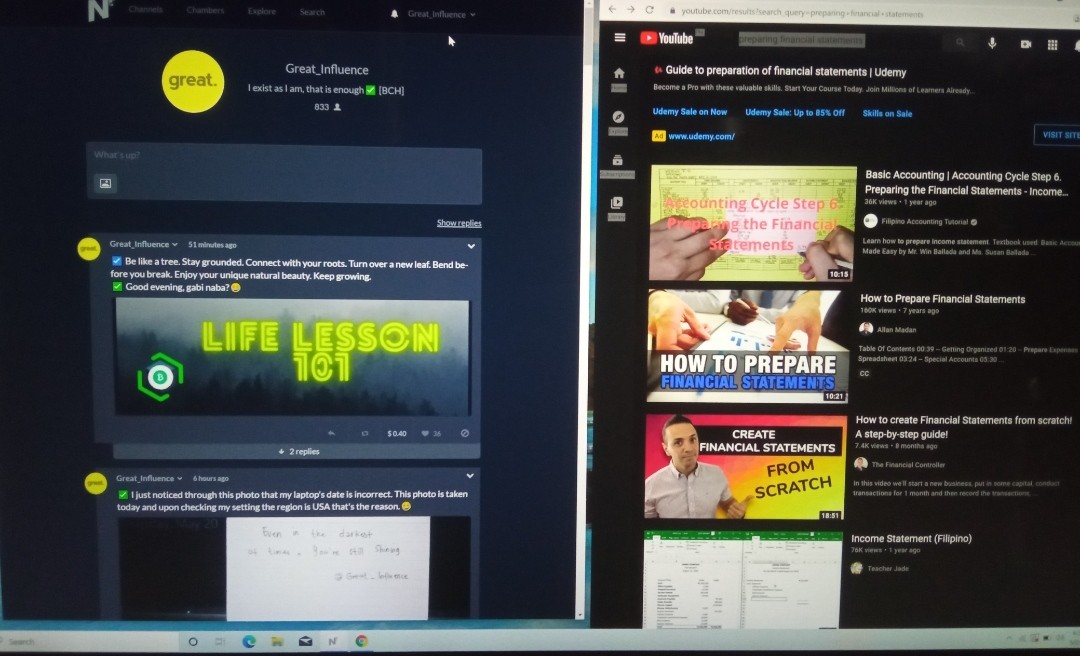Open YouTube Subscriptions in sidebar
This screenshot has height=656, width=1080.
pyautogui.click(x=617, y=165)
